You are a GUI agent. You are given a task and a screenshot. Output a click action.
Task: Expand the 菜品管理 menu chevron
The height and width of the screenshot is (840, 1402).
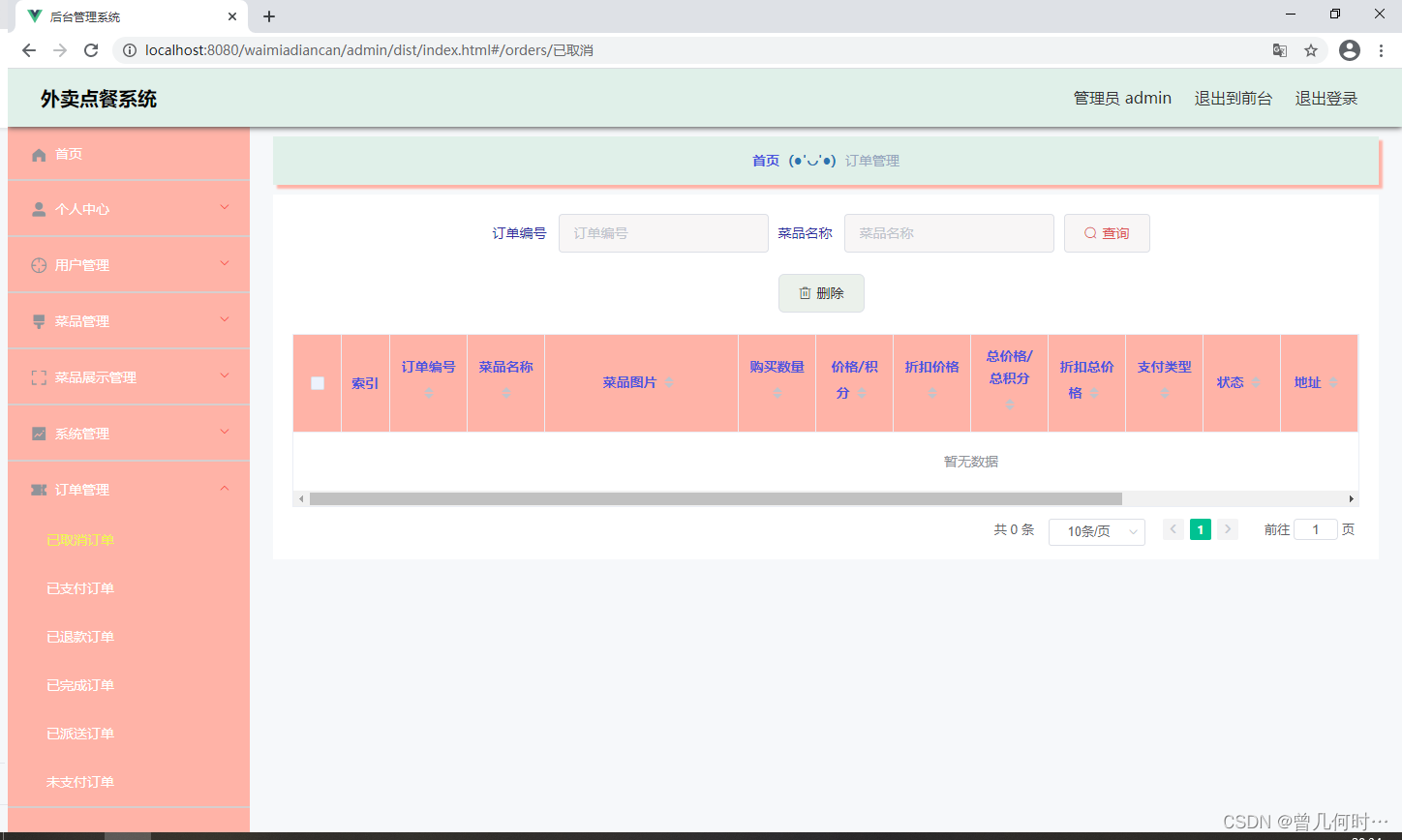point(225,319)
